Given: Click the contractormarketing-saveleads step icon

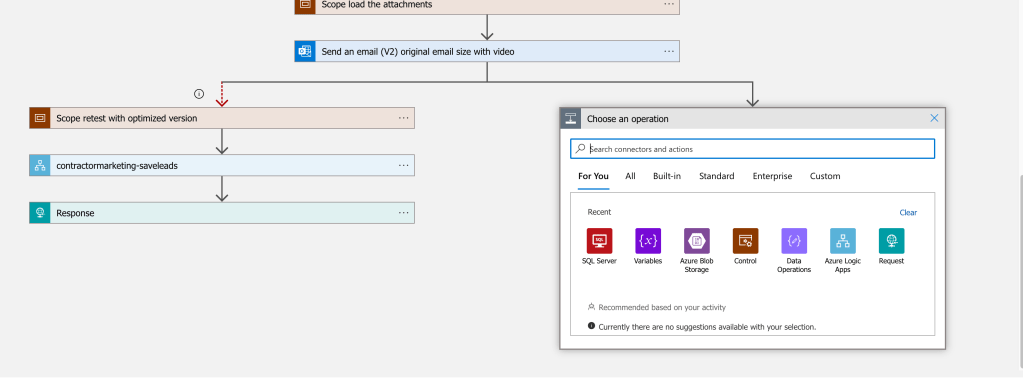Looking at the screenshot, I should (x=40, y=165).
